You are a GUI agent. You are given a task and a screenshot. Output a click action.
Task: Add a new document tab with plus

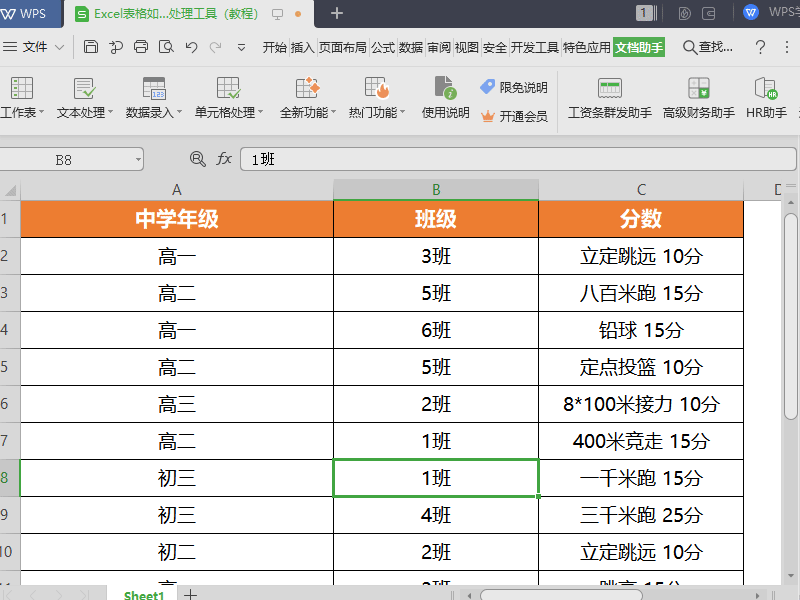(x=337, y=13)
